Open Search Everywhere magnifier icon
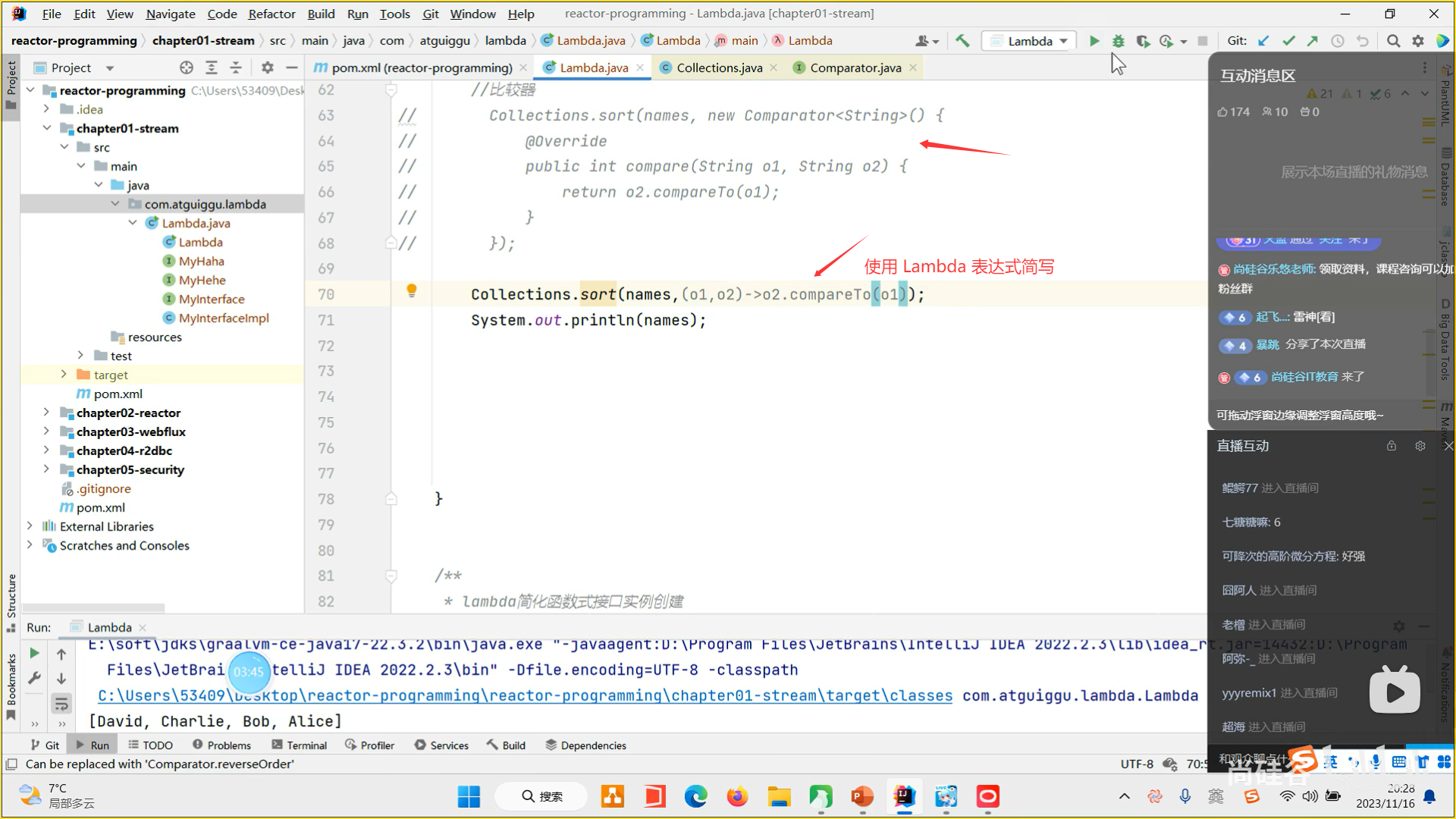Image resolution: width=1456 pixels, height=819 pixels. point(1393,41)
